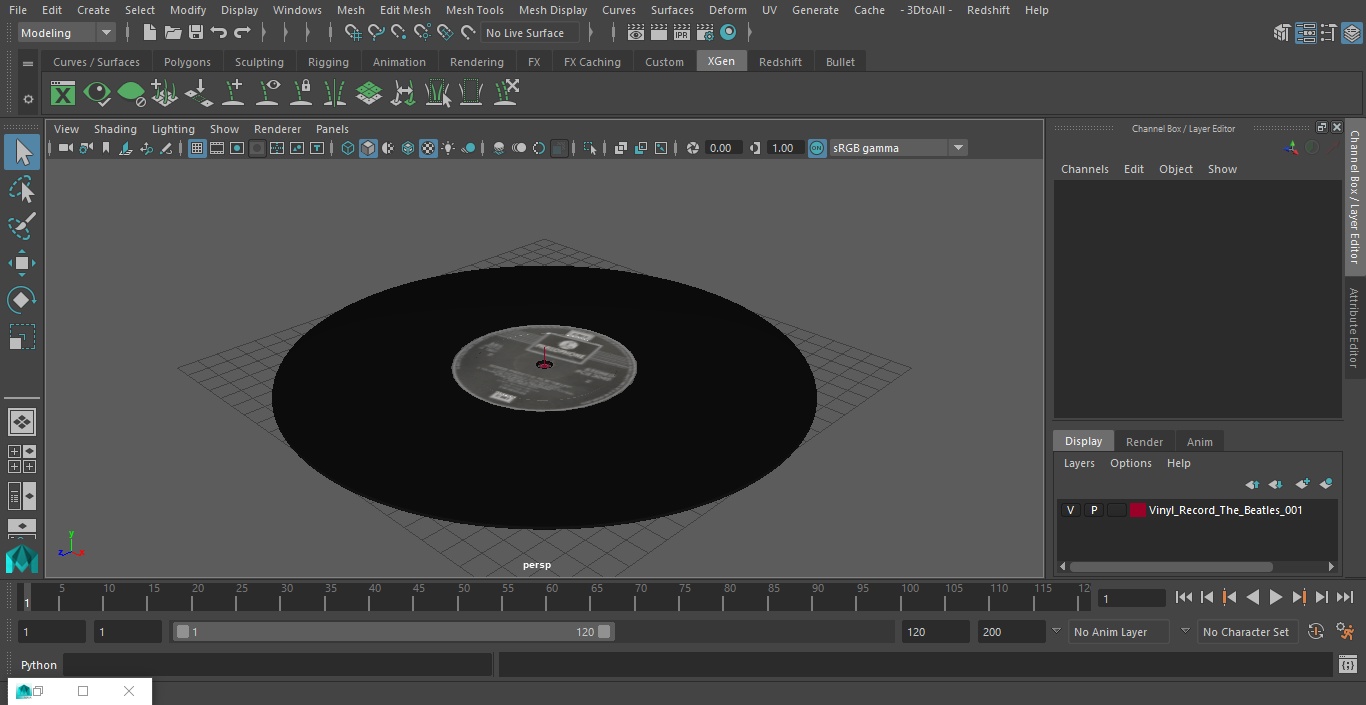Click the current frame number field
This screenshot has width=1366, height=705.
1132,599
